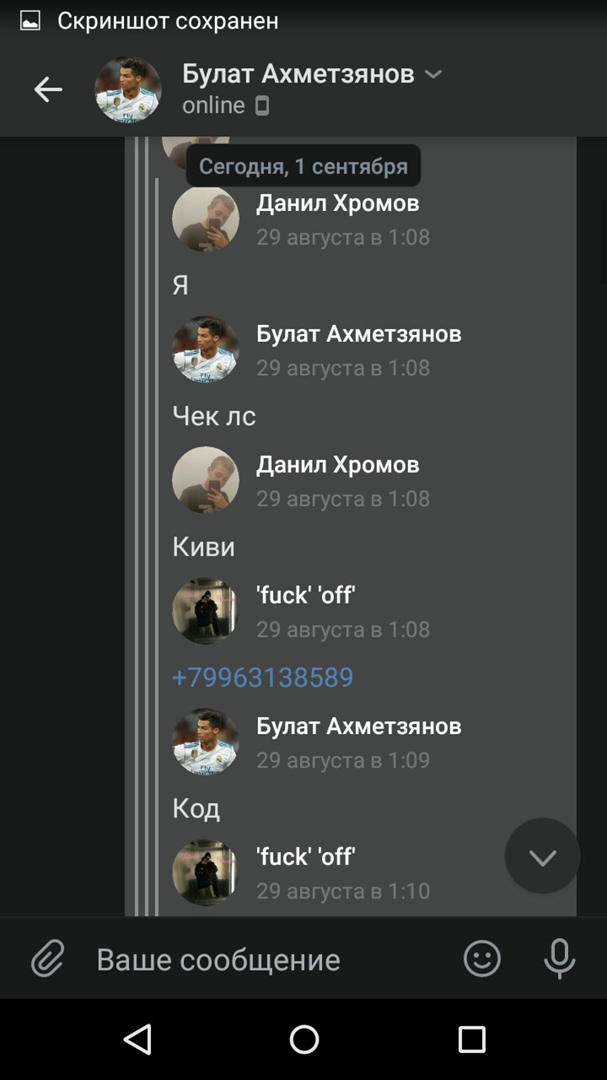Open Булат Ахметзянов header profile avatar
Screen dimensions: 607x1080
tap(127, 90)
